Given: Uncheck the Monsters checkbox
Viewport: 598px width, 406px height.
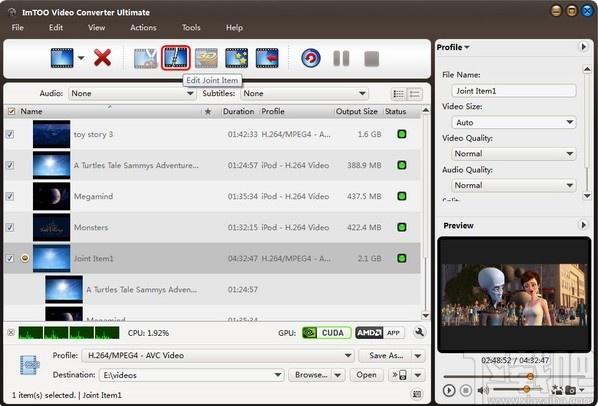Looking at the screenshot, I should [x=10, y=227].
